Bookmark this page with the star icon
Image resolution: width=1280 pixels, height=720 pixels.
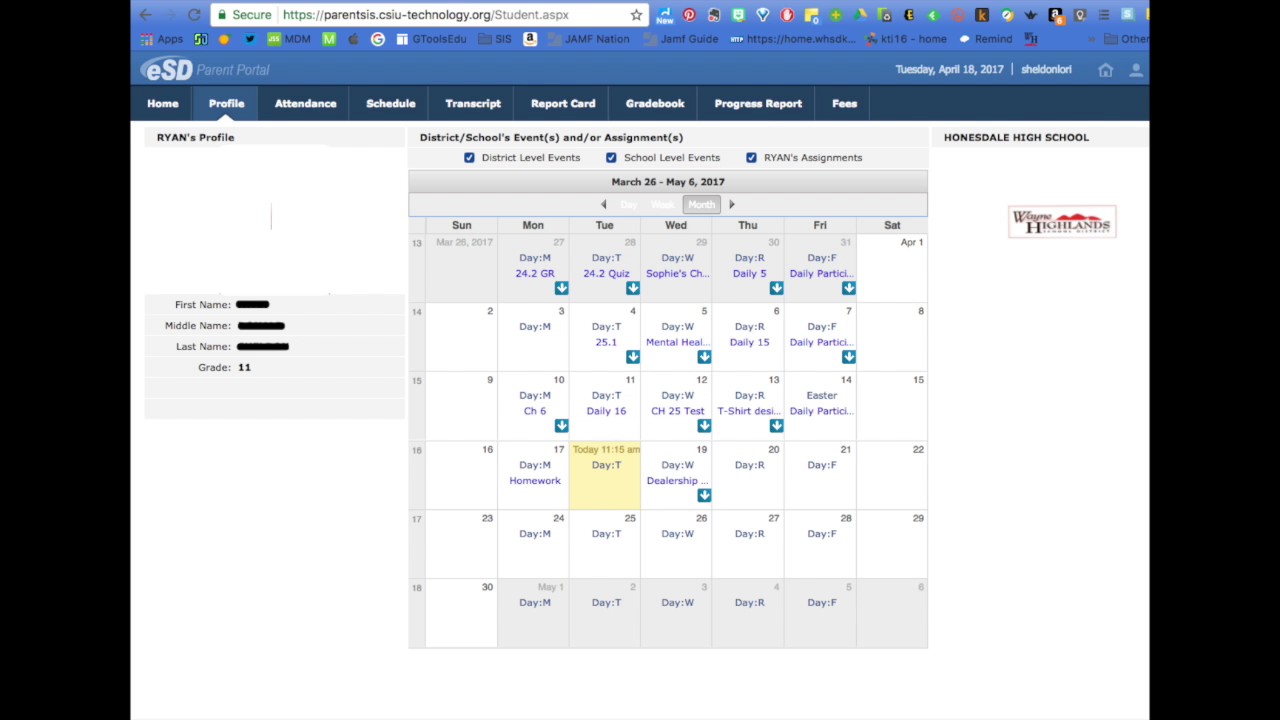pos(636,15)
